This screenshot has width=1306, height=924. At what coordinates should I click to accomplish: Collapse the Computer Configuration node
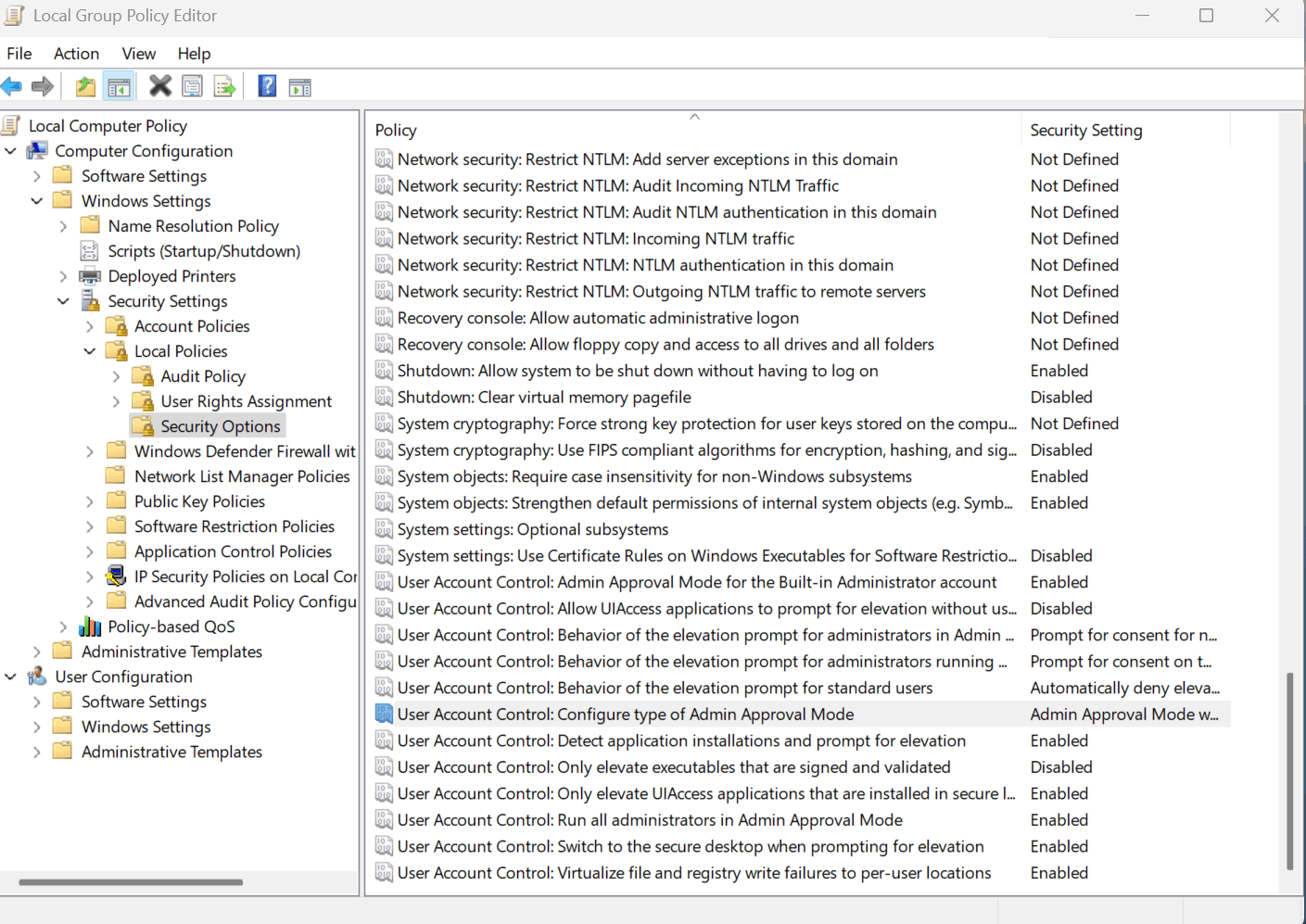pos(11,151)
